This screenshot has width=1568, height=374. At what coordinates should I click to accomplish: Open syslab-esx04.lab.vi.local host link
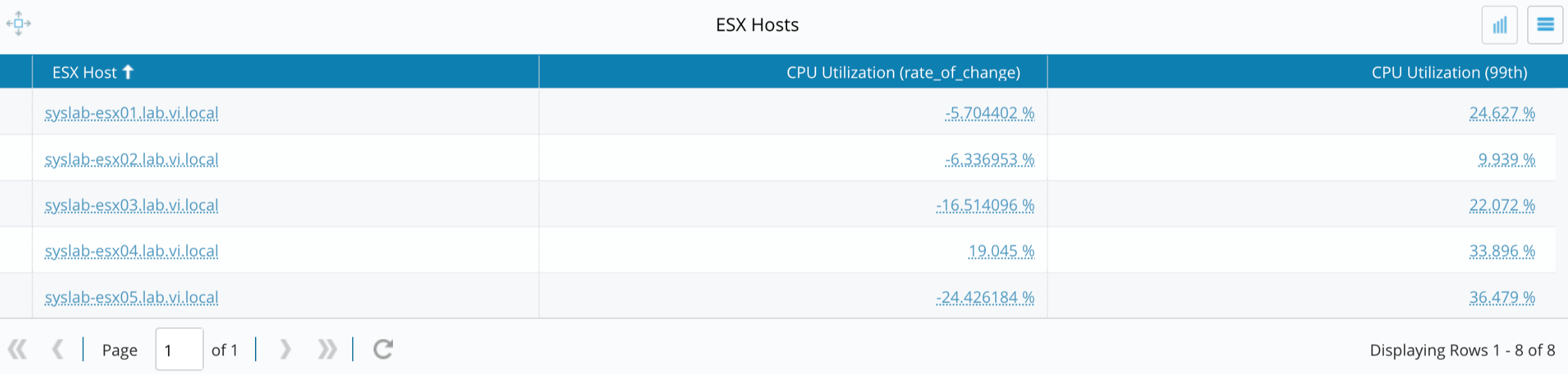pyautogui.click(x=132, y=252)
